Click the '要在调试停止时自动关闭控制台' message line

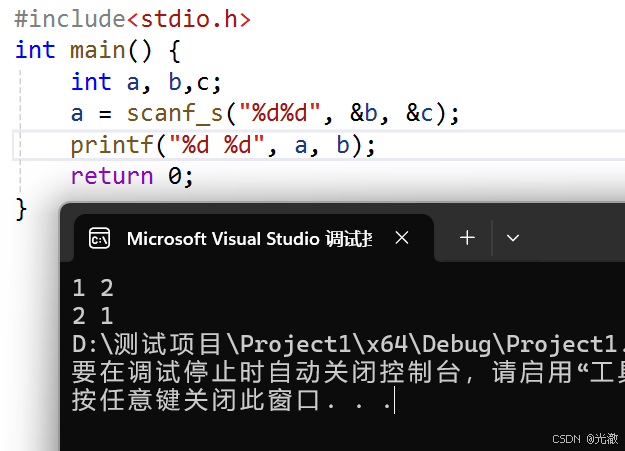[x=348, y=372]
